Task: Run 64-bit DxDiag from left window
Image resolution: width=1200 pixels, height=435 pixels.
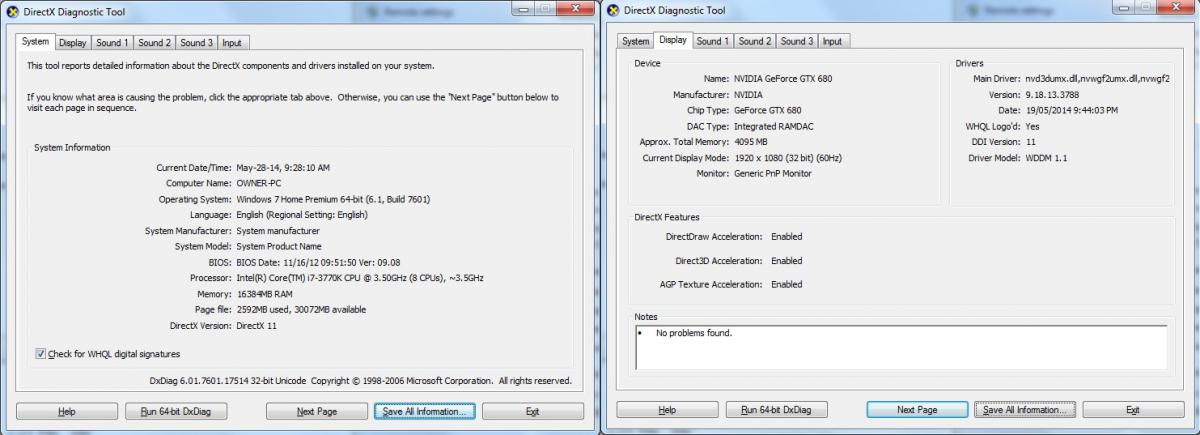Action: tap(176, 411)
